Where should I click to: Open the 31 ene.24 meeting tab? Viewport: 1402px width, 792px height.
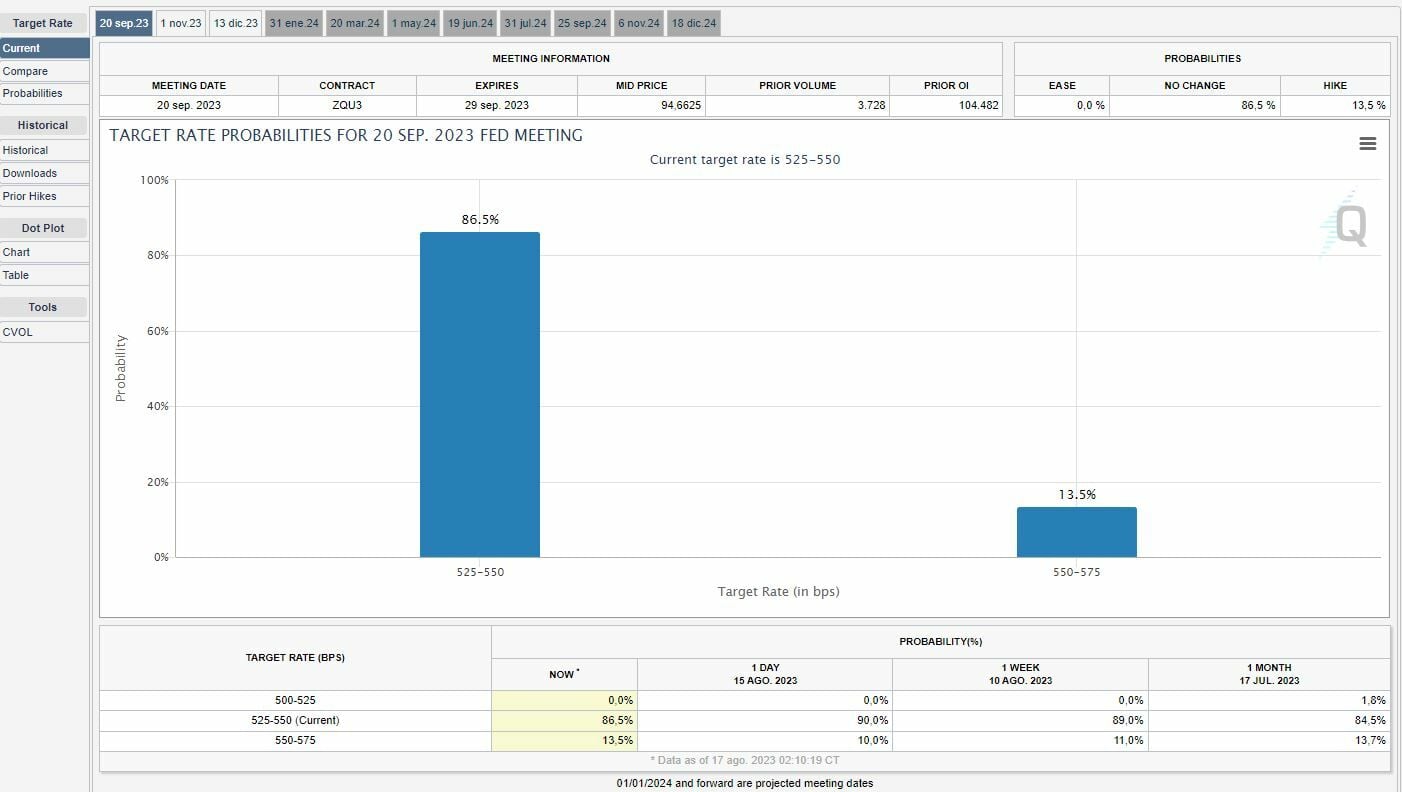pyautogui.click(x=294, y=23)
